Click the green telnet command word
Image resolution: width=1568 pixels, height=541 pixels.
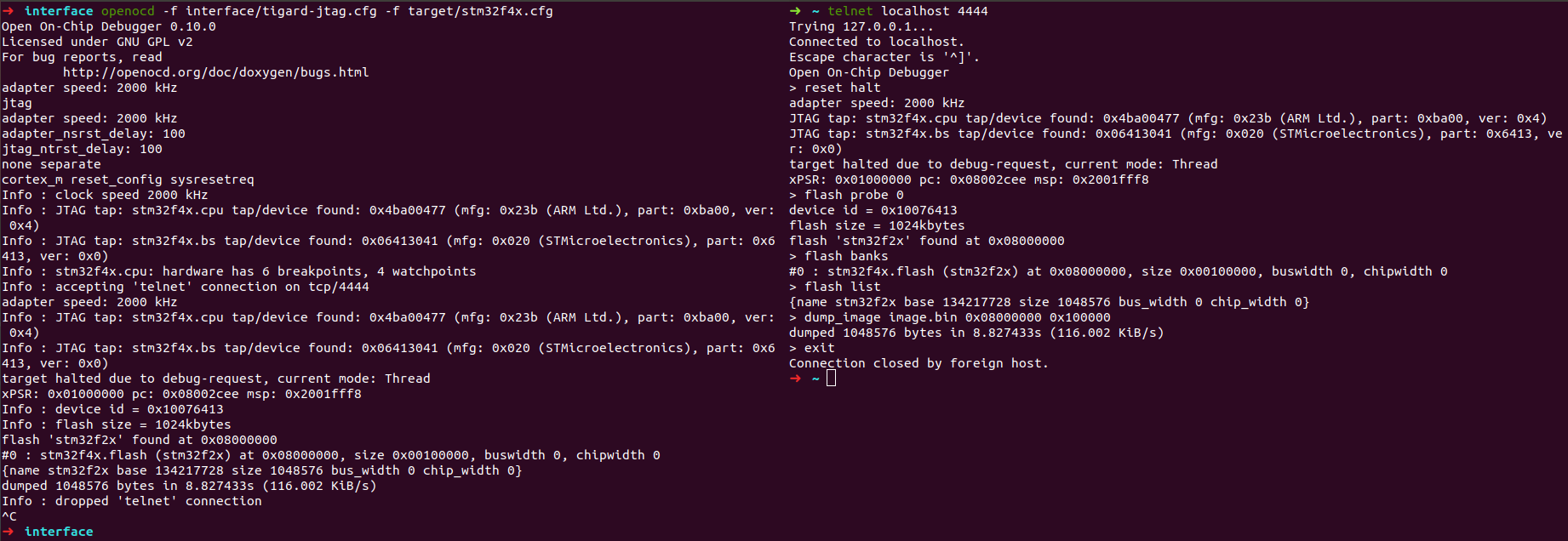[x=850, y=11]
